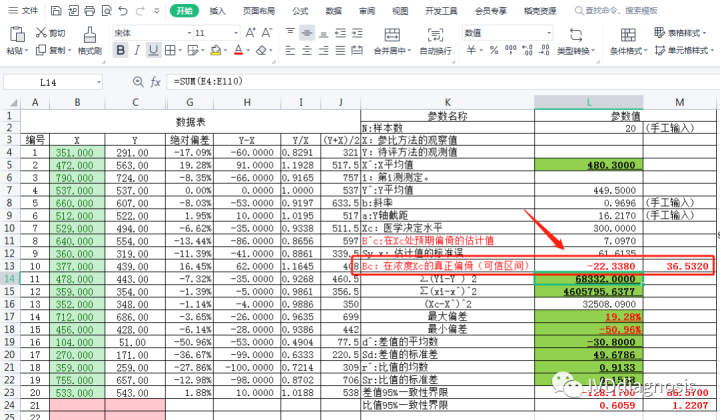Click the eraser clear-format icon
This screenshot has width=720, height=420.
tap(261, 50)
